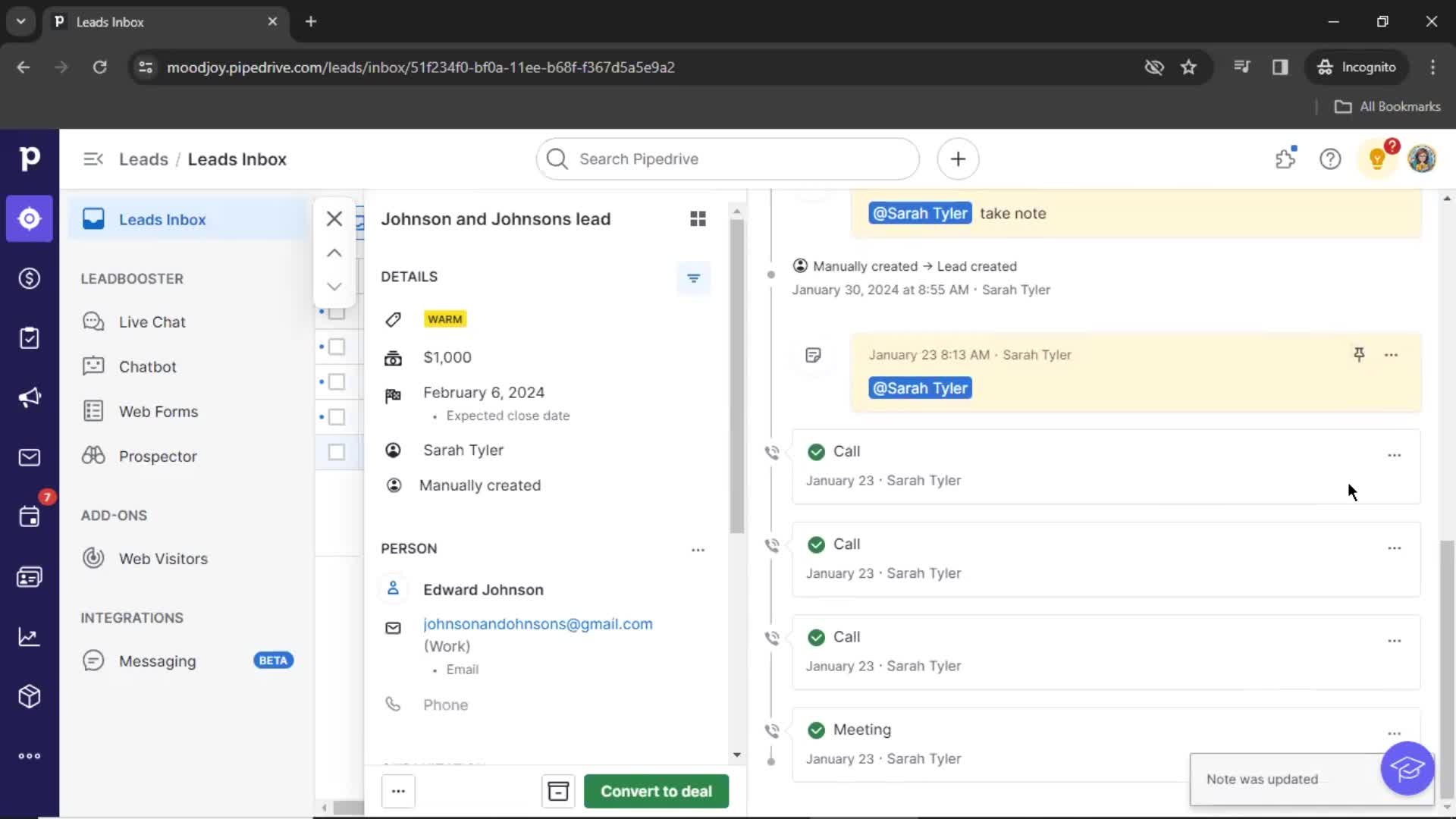This screenshot has height=819, width=1456.
Task: Click the Leads Inbox sidebar icon
Action: (x=93, y=218)
